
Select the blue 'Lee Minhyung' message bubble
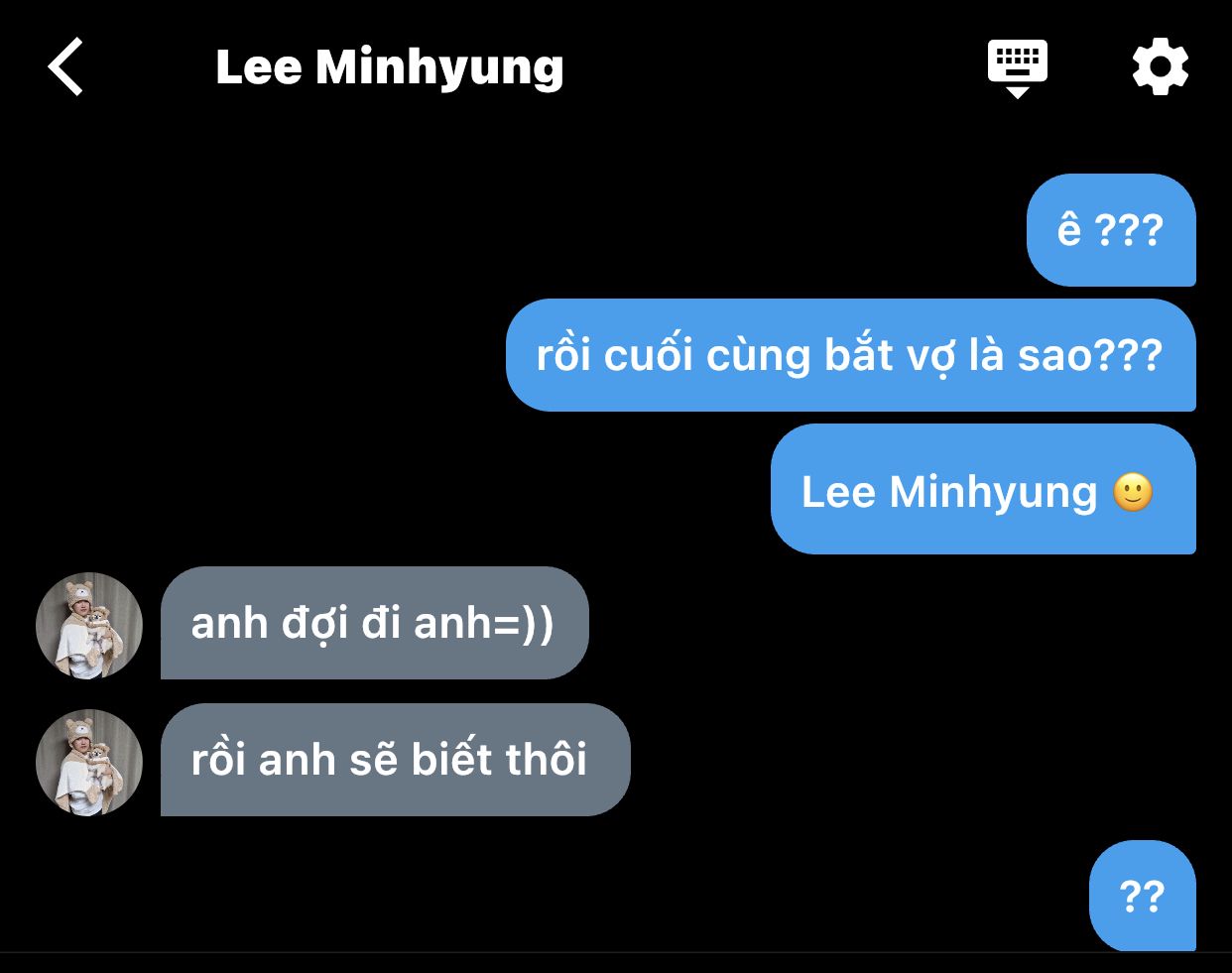point(983,489)
